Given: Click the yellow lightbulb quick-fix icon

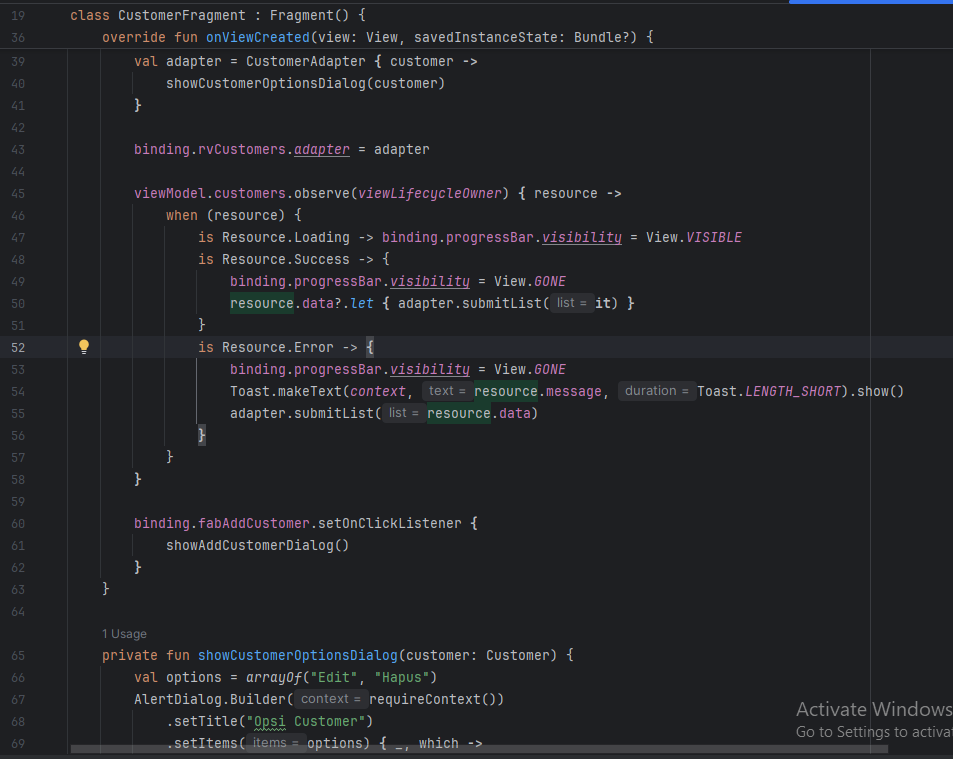Looking at the screenshot, I should click(x=84, y=347).
